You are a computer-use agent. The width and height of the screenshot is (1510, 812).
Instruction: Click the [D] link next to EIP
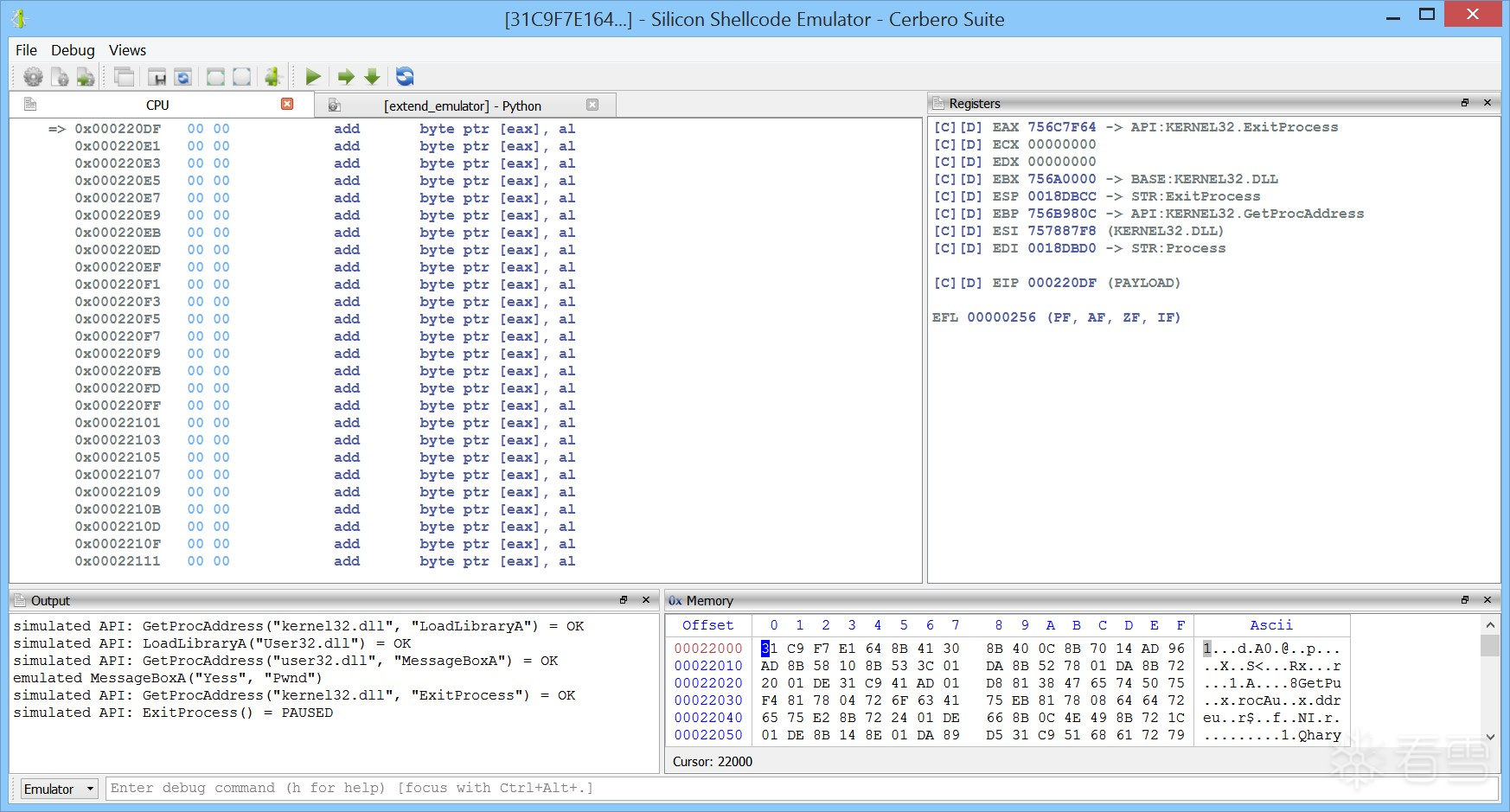coord(971,283)
